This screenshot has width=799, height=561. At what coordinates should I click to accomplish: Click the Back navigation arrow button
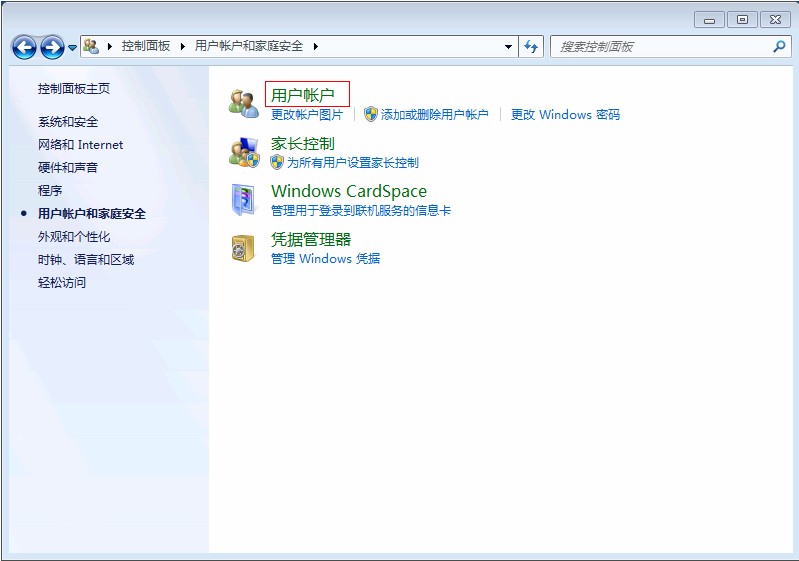coord(24,47)
